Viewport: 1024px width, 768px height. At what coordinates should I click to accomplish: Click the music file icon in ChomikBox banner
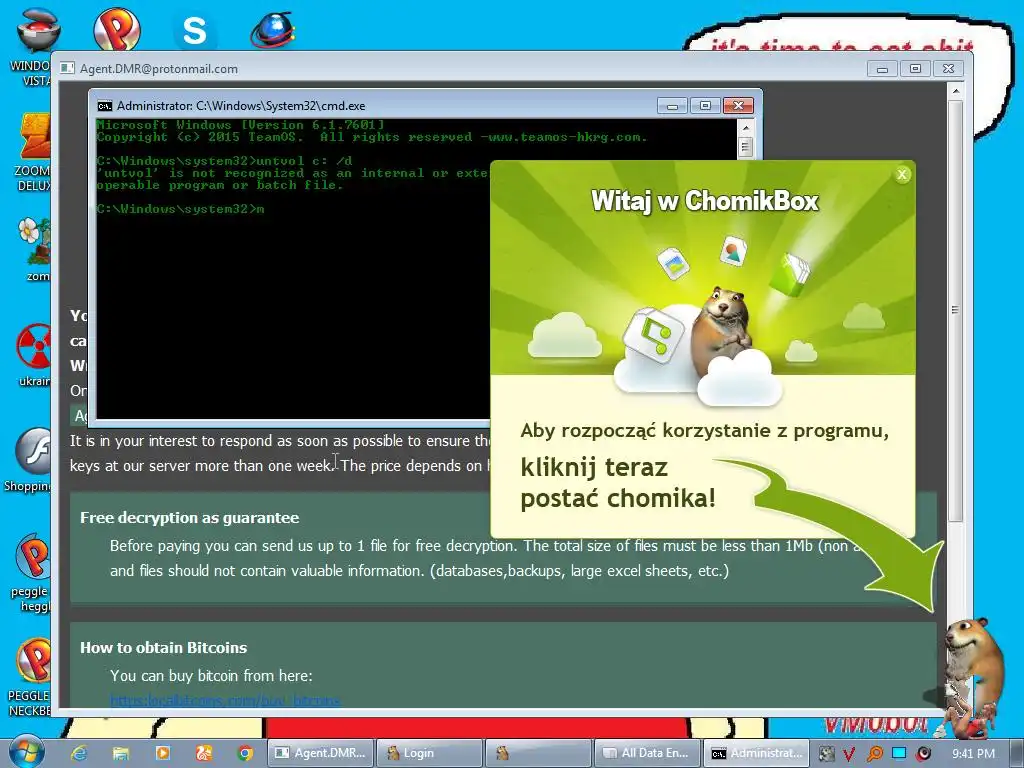pyautogui.click(x=653, y=334)
